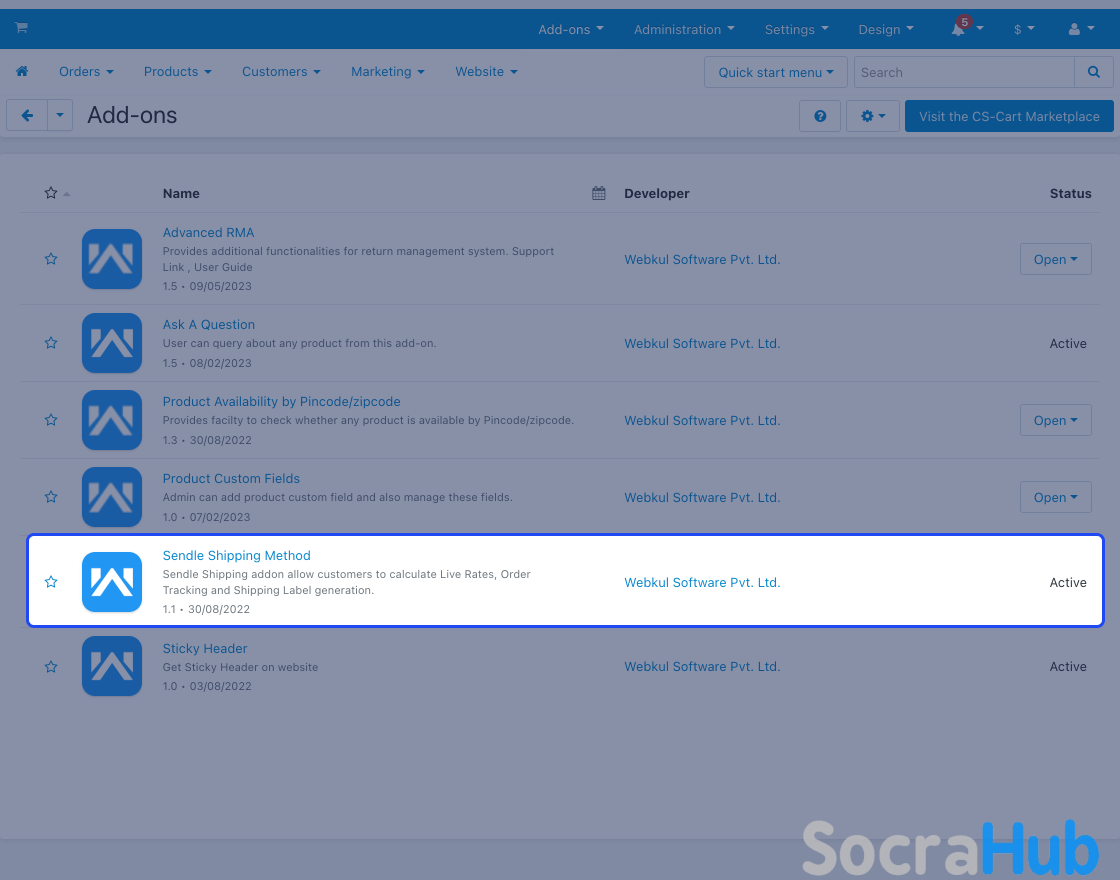
Task: Open the Administration menu
Action: (x=683, y=29)
